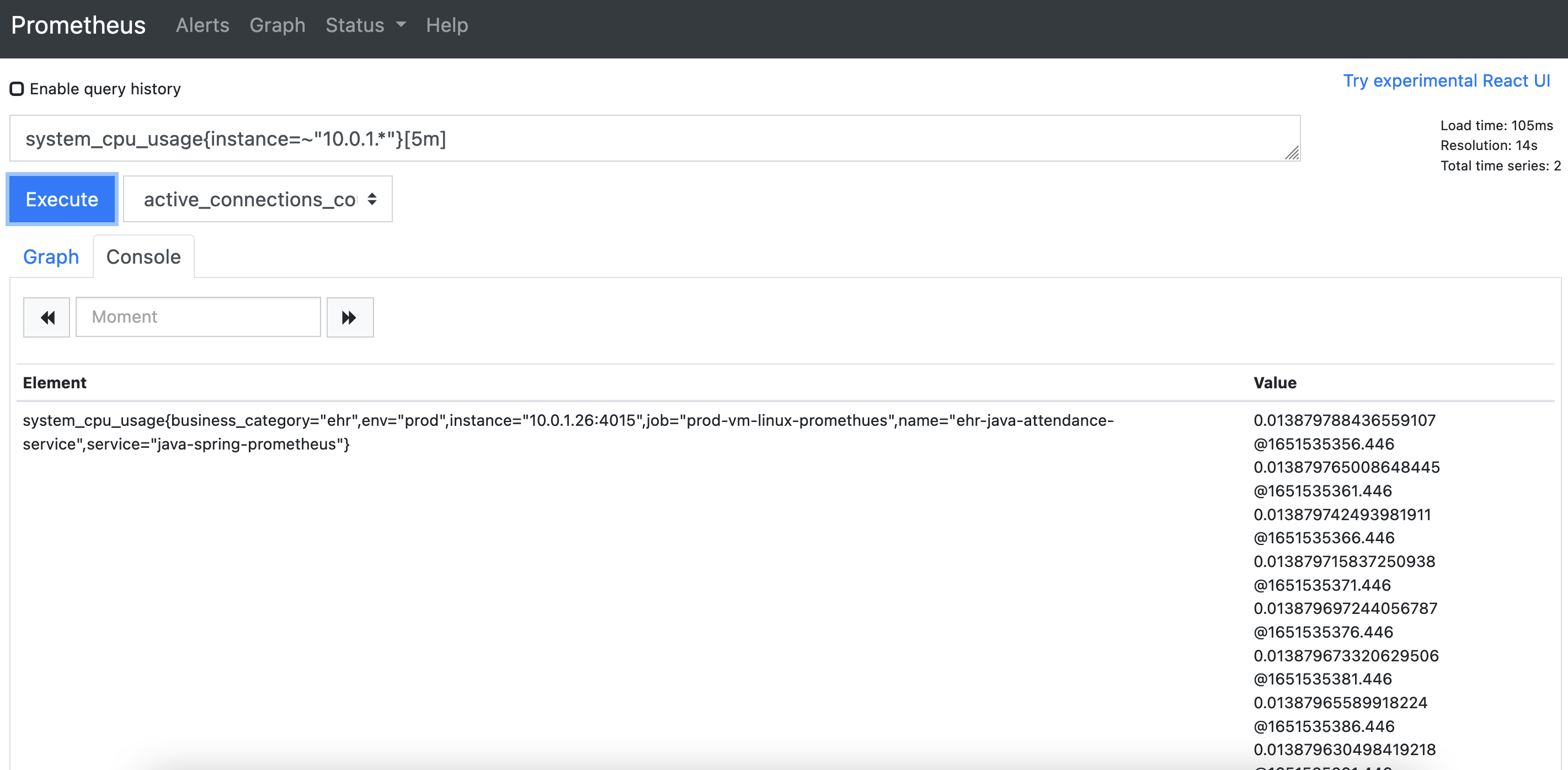Image resolution: width=1568 pixels, height=770 pixels.
Task: Click value 0.013879697244056787
Action: (1346, 609)
